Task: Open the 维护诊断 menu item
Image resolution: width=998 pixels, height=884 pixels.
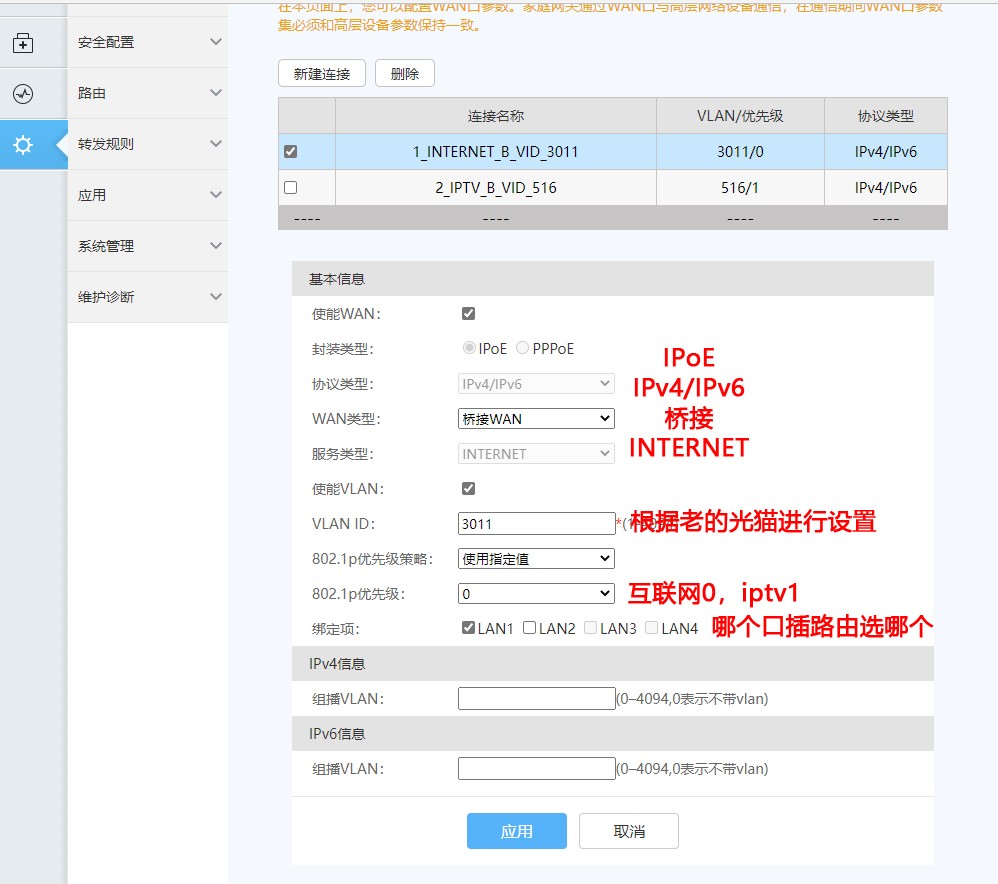Action: 147,297
